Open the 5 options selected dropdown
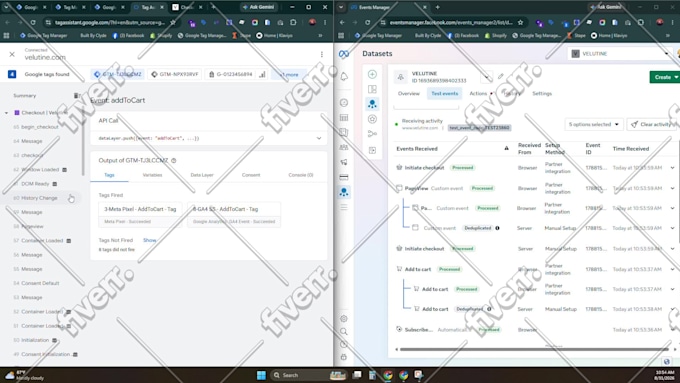 pos(594,124)
